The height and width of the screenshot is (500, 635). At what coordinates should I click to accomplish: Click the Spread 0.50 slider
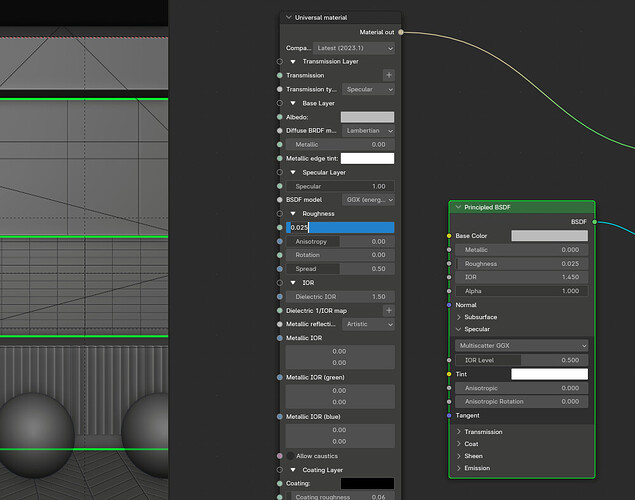(340, 269)
